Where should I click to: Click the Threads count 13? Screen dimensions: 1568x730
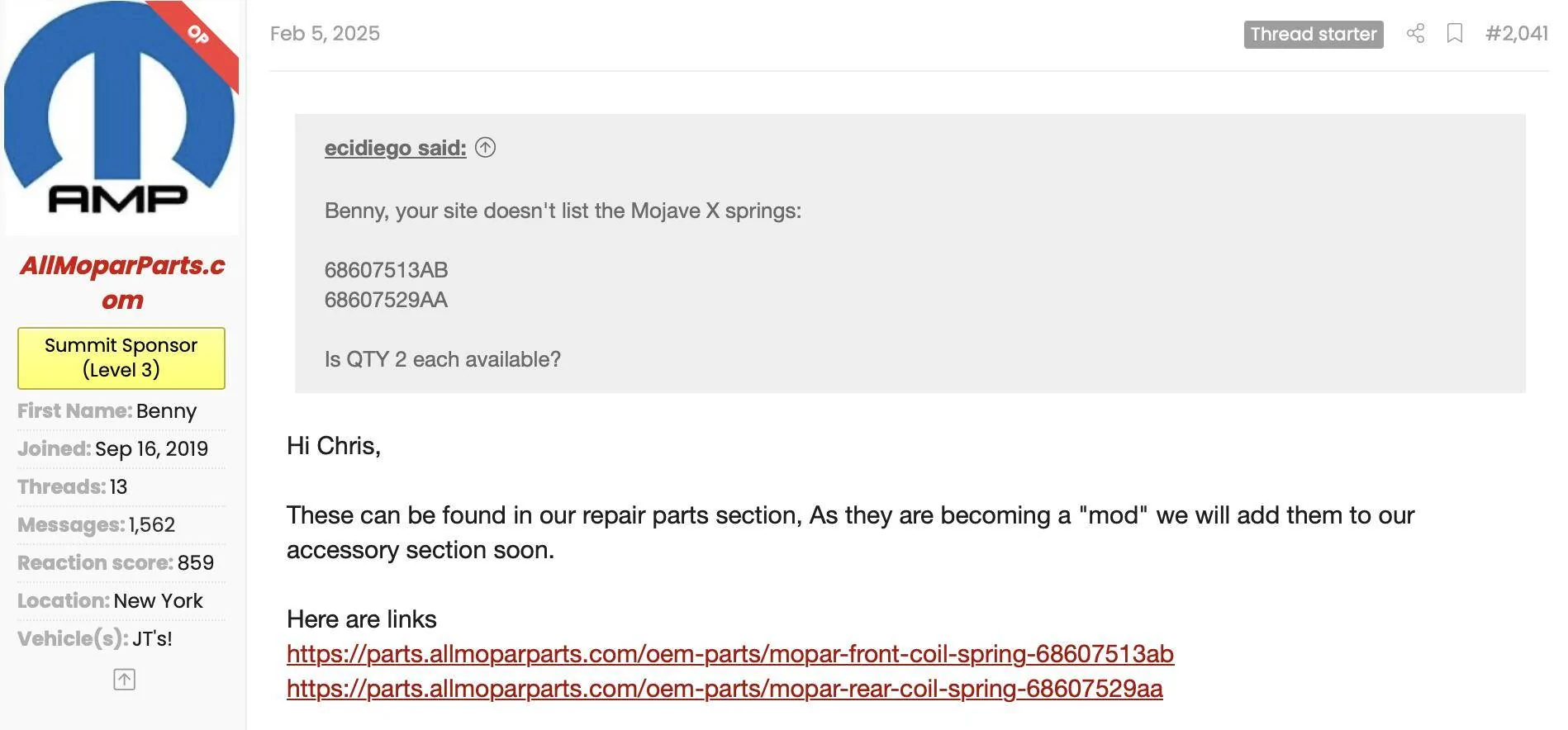pyautogui.click(x=119, y=487)
